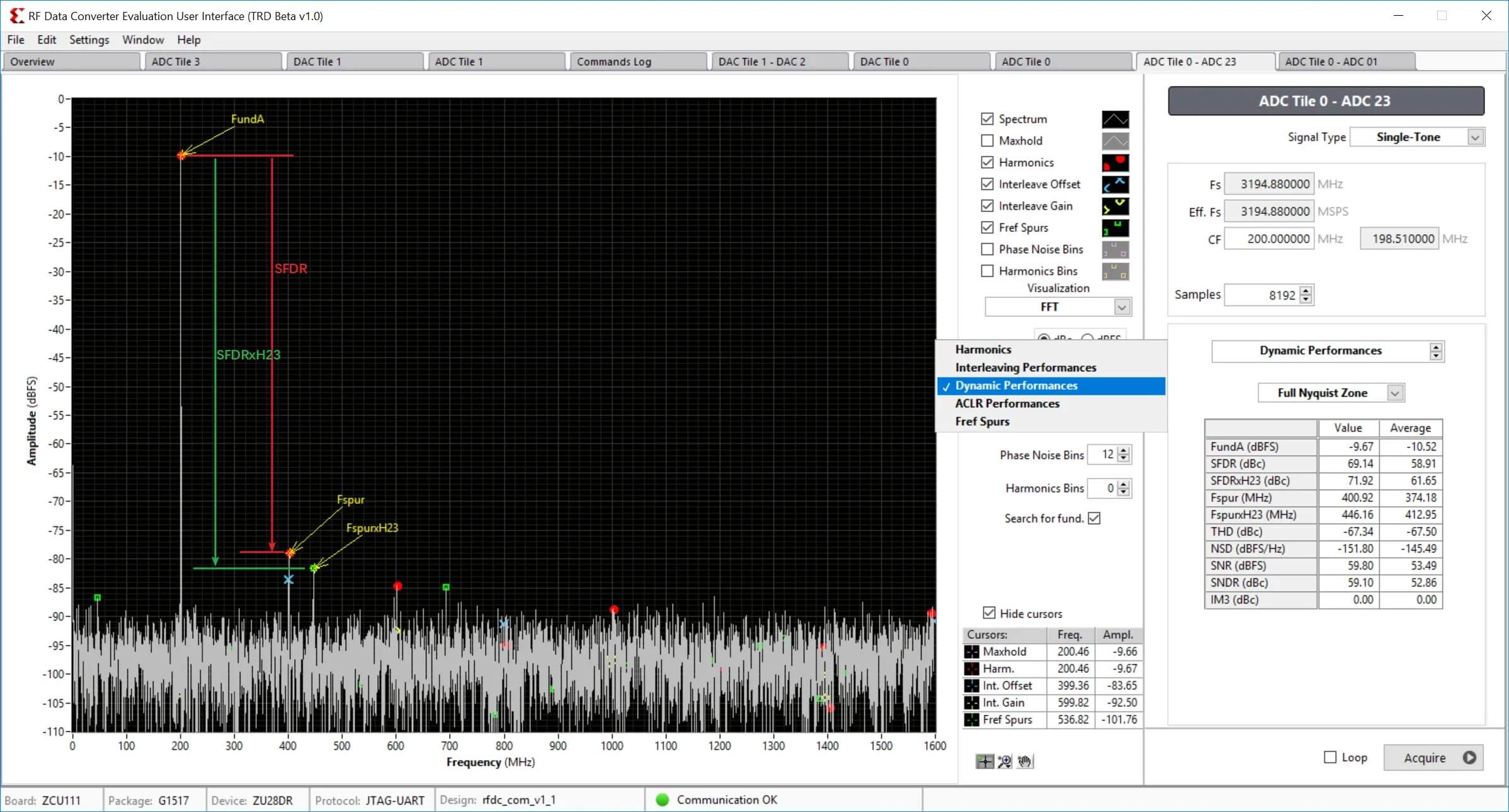Switch to the Commands Log tab
This screenshot has height=812, width=1509.
click(x=637, y=62)
